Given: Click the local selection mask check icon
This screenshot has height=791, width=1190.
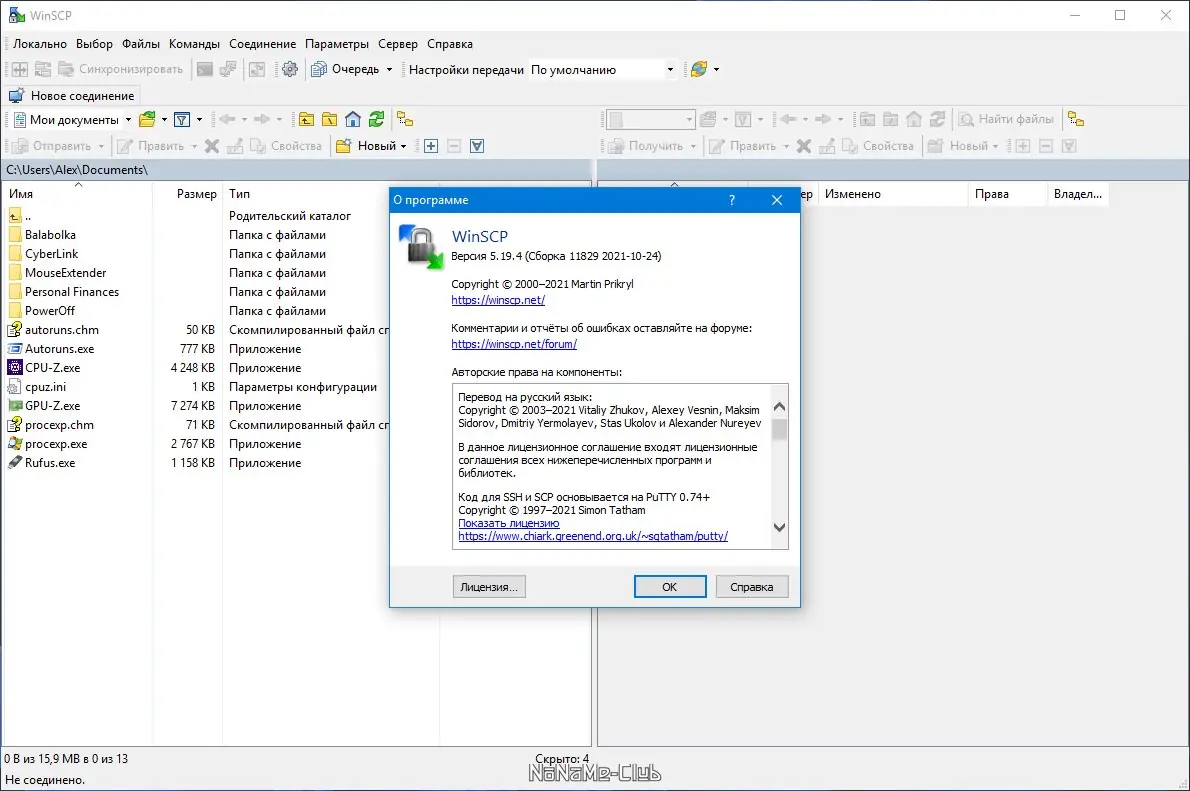Looking at the screenshot, I should 477,146.
